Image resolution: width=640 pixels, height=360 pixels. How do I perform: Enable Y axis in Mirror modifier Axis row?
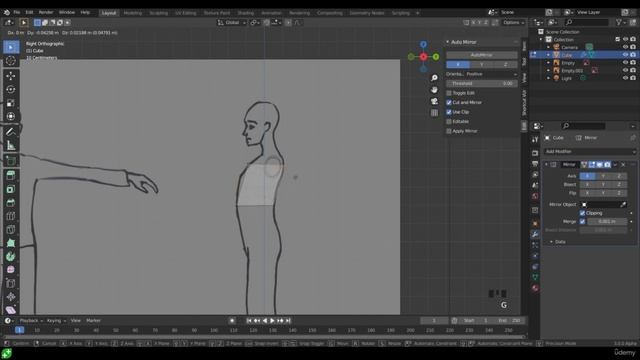point(603,176)
